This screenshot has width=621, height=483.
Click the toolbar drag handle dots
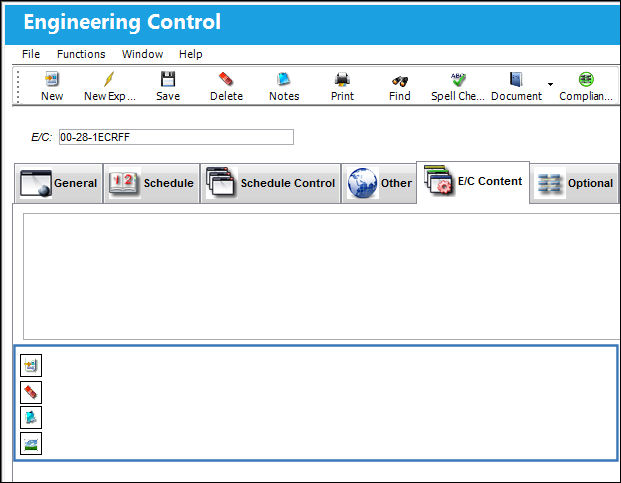pos(18,86)
